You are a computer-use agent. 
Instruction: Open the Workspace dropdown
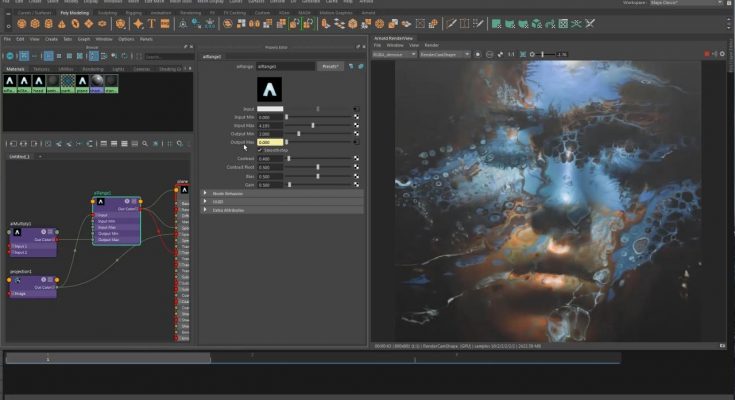[x=685, y=3]
